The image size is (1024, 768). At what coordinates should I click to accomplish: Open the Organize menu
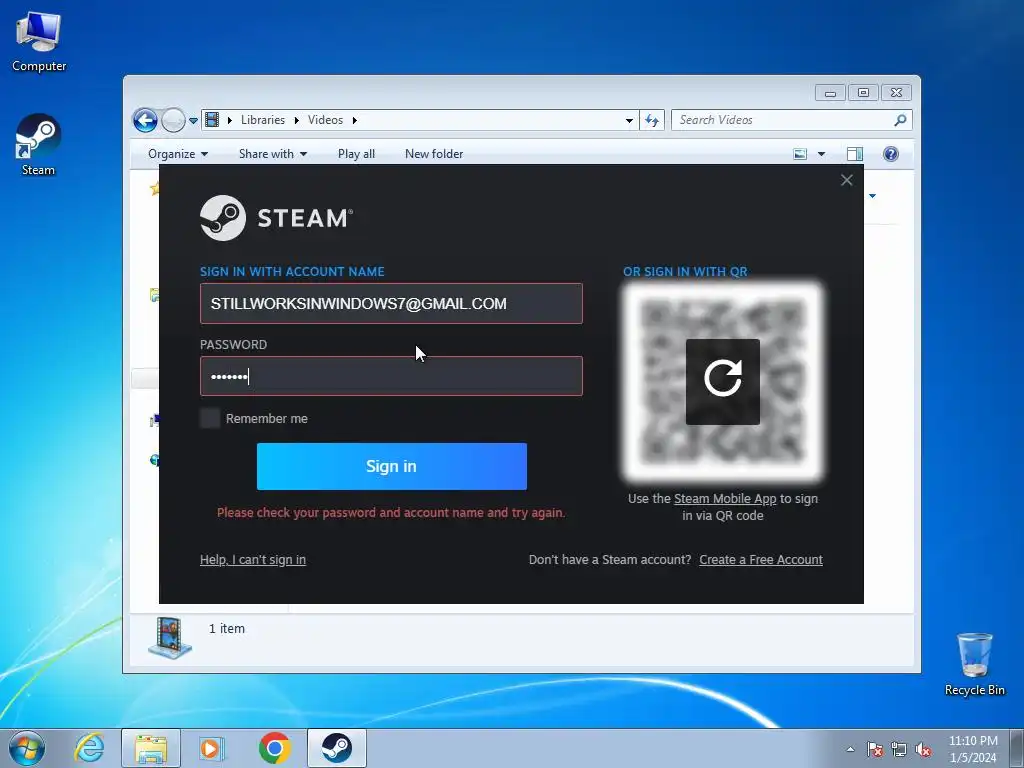[x=178, y=154]
